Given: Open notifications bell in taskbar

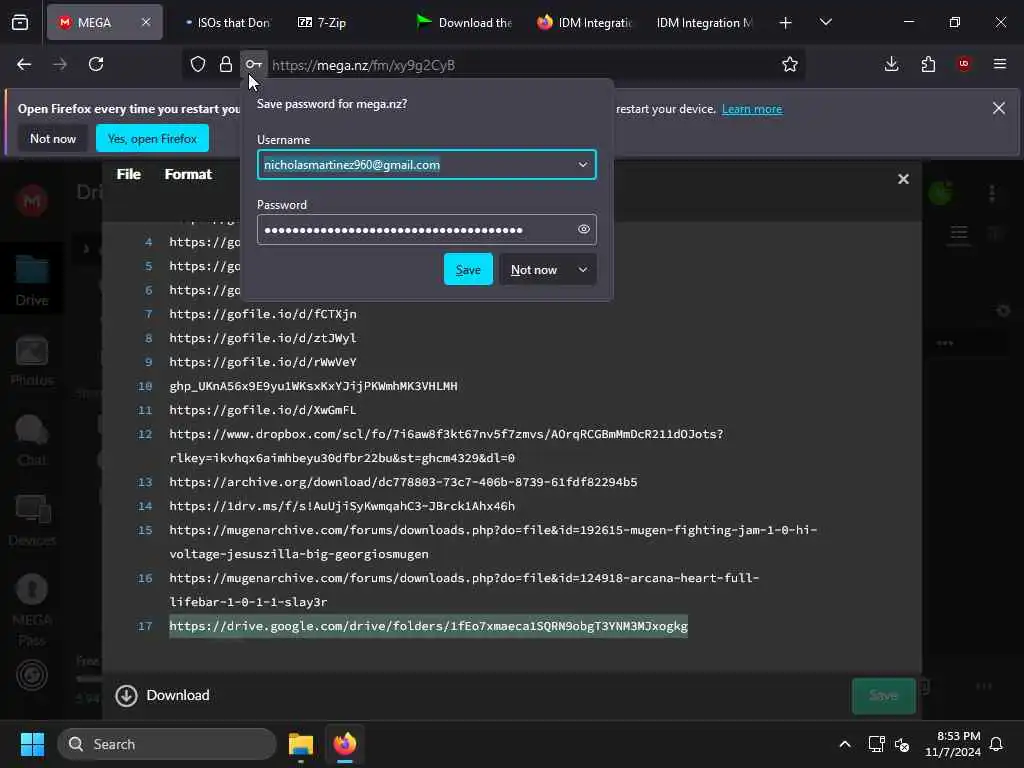Looking at the screenshot, I should 996,744.
